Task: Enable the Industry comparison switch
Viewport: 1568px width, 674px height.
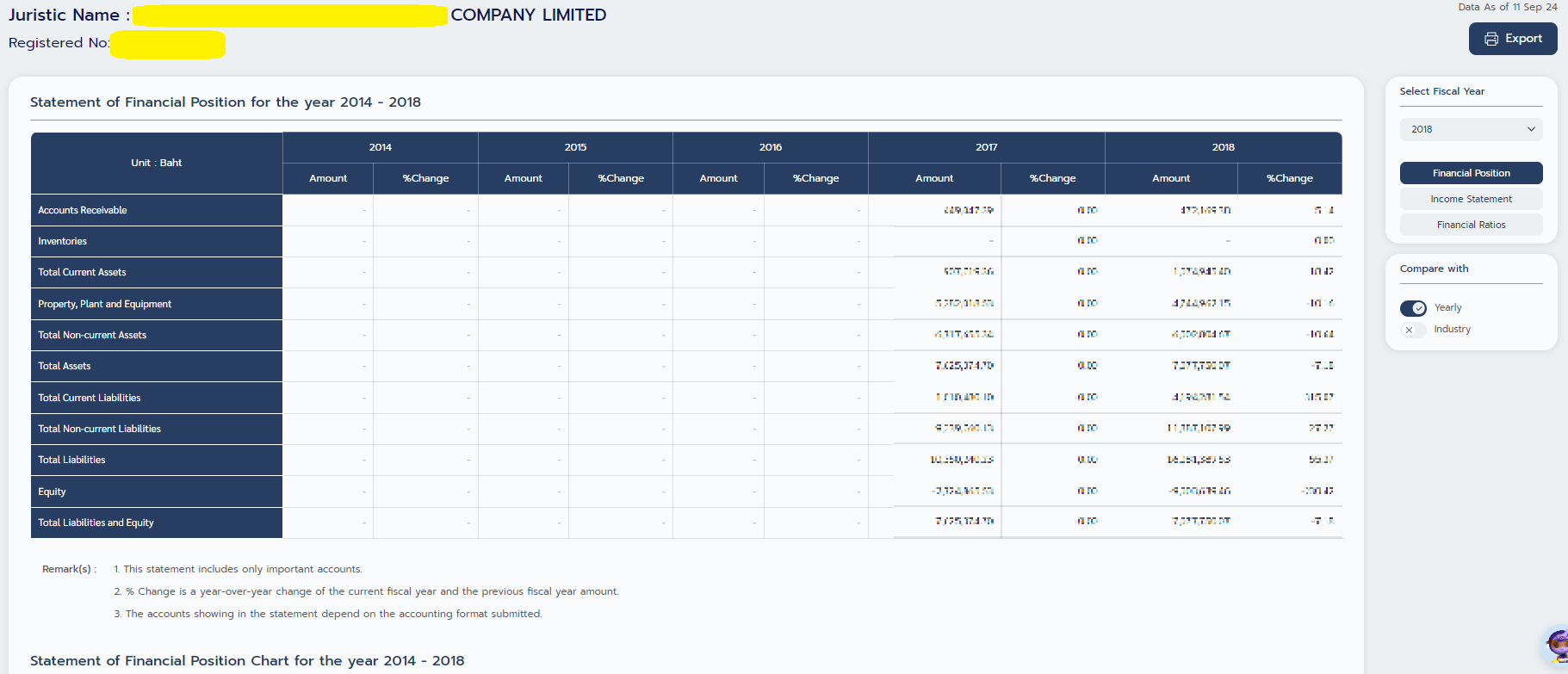Action: [x=1413, y=330]
